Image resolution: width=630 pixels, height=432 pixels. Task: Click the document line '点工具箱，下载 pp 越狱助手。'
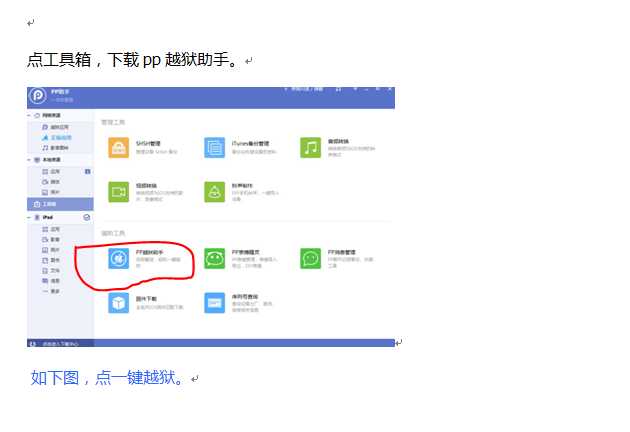[133, 60]
